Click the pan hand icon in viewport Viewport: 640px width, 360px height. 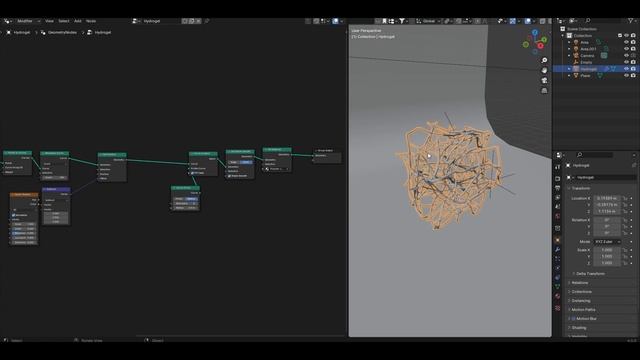pos(544,70)
